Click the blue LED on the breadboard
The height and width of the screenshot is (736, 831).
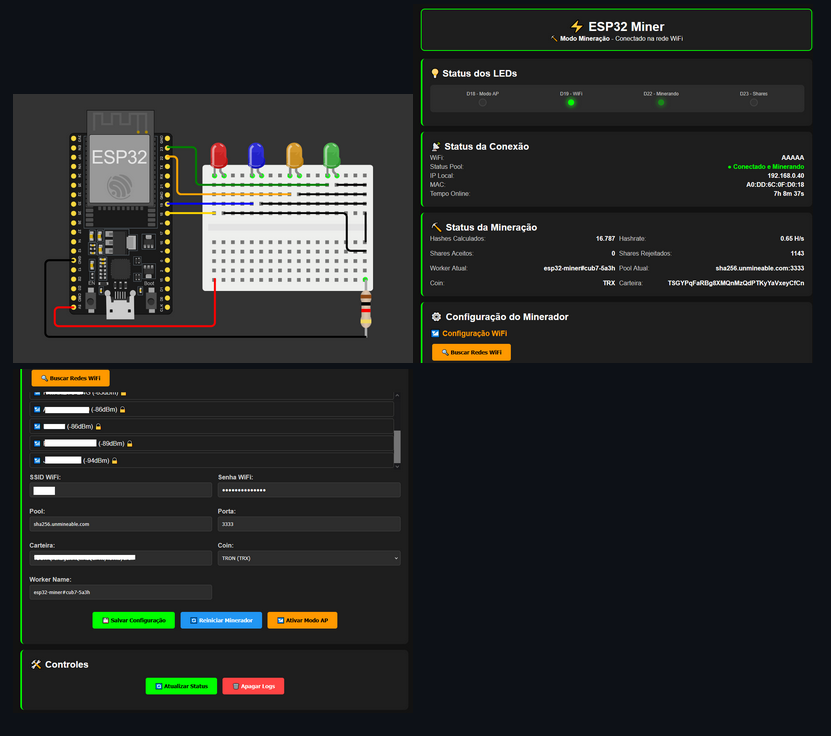click(256, 155)
